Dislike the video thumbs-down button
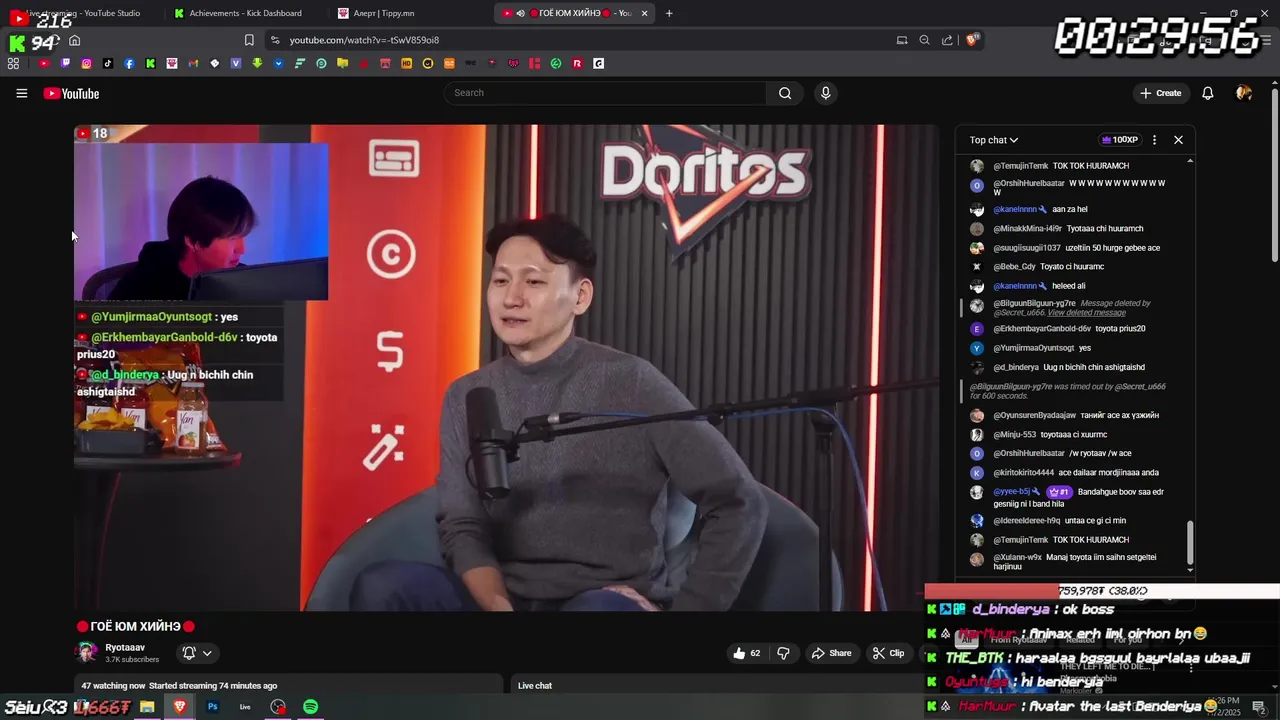 (x=783, y=653)
